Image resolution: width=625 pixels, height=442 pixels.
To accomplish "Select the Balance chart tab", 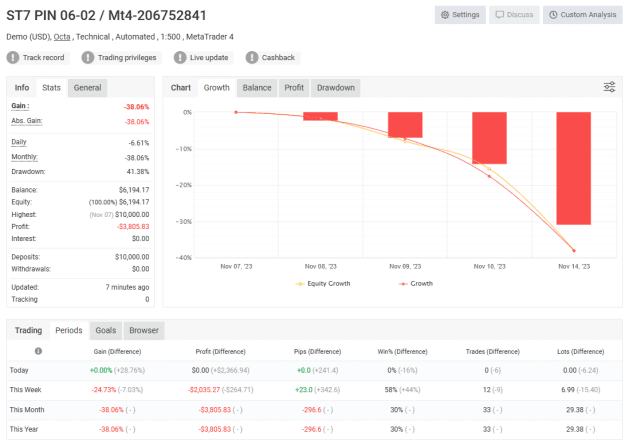I will pos(257,88).
